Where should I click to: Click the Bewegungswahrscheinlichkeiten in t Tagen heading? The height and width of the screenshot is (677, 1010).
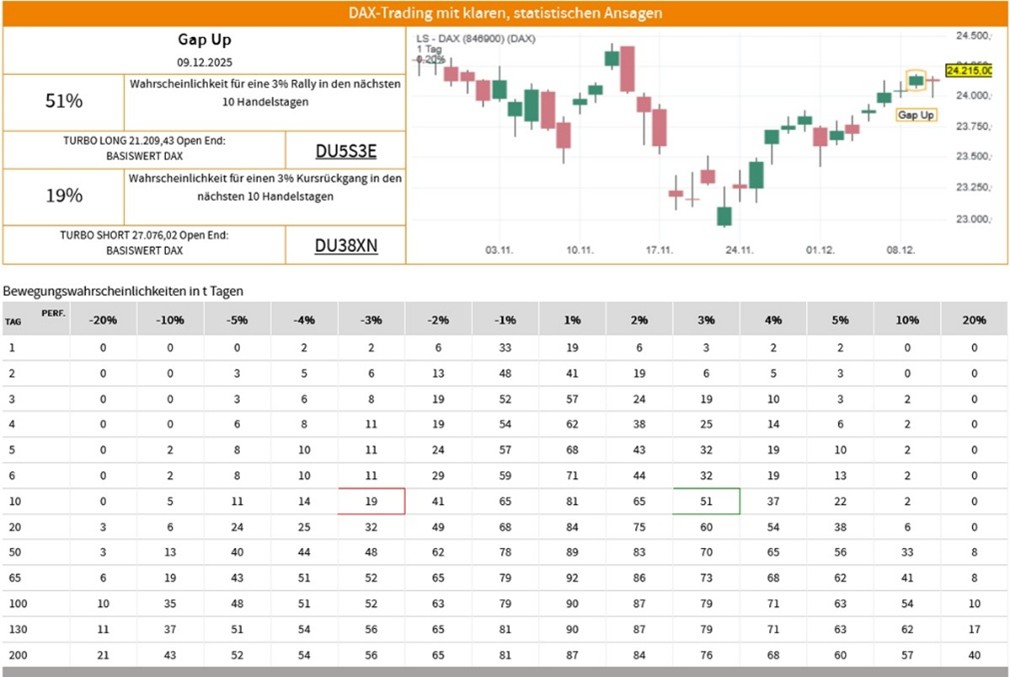pos(123,291)
